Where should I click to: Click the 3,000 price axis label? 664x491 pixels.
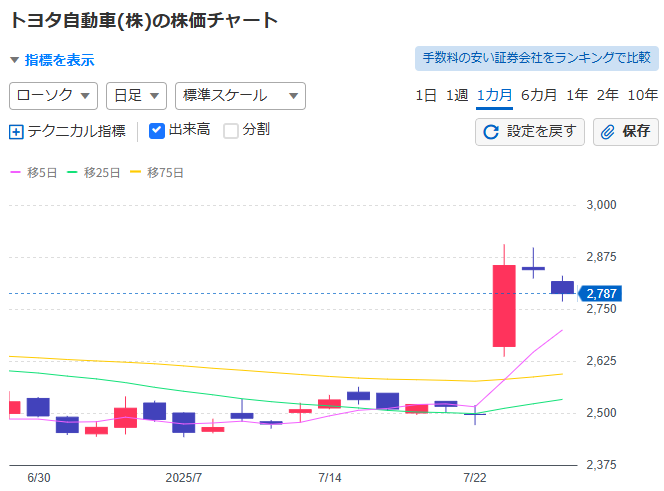click(x=601, y=205)
